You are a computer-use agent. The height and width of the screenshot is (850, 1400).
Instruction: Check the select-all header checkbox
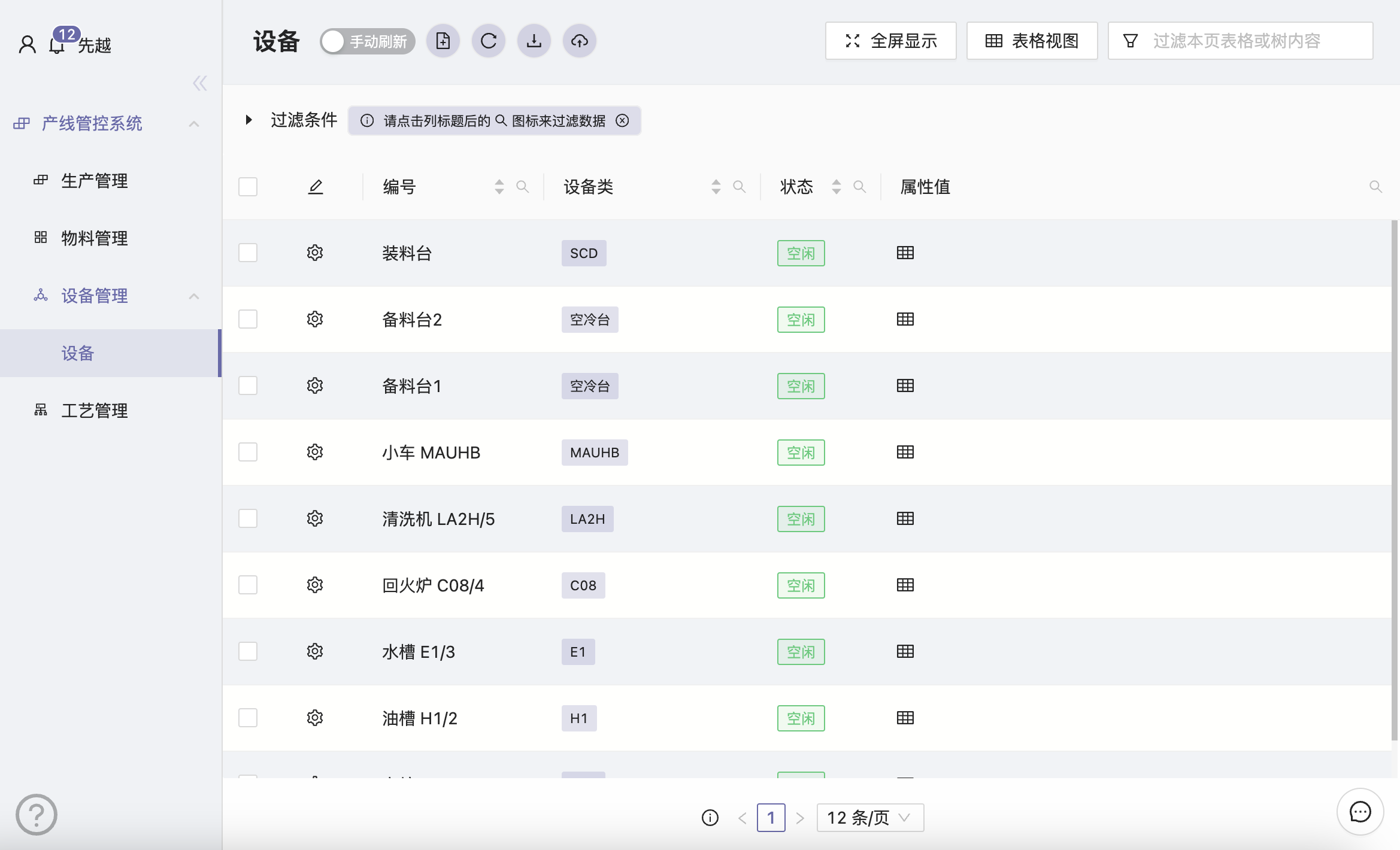point(248,187)
